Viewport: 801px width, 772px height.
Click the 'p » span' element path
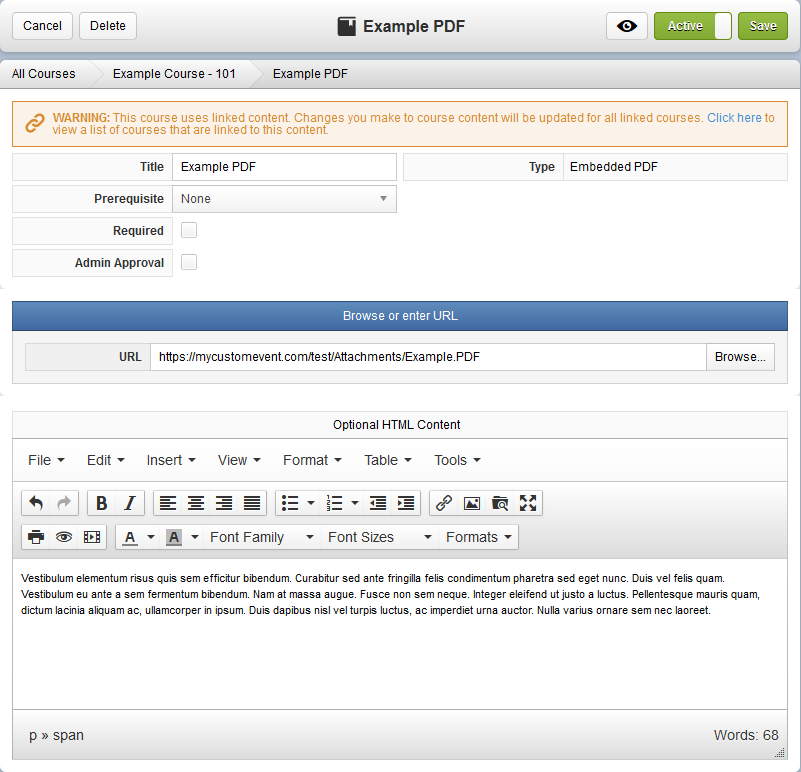coord(56,735)
